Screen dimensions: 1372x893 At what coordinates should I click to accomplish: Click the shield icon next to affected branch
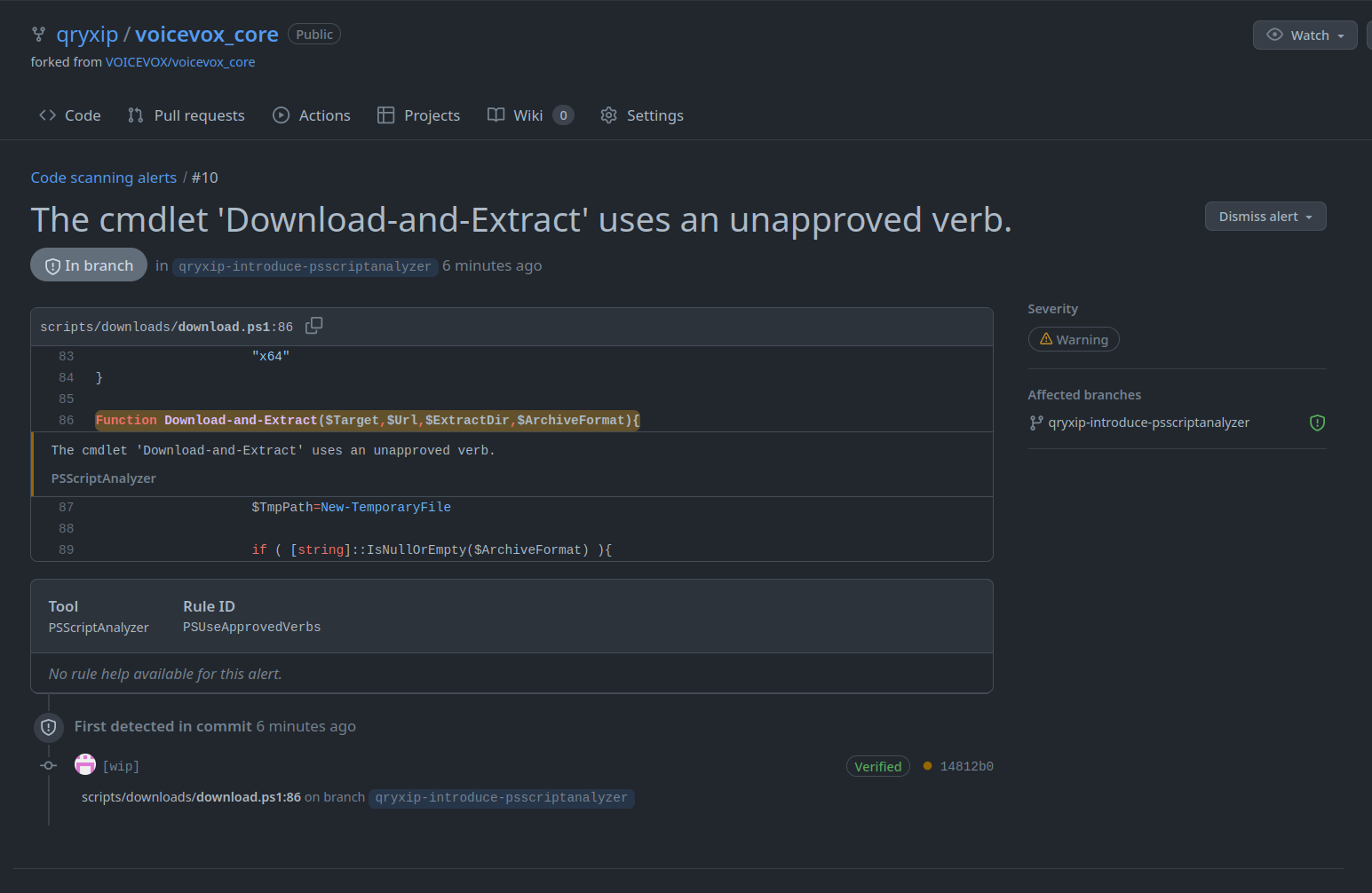1317,423
